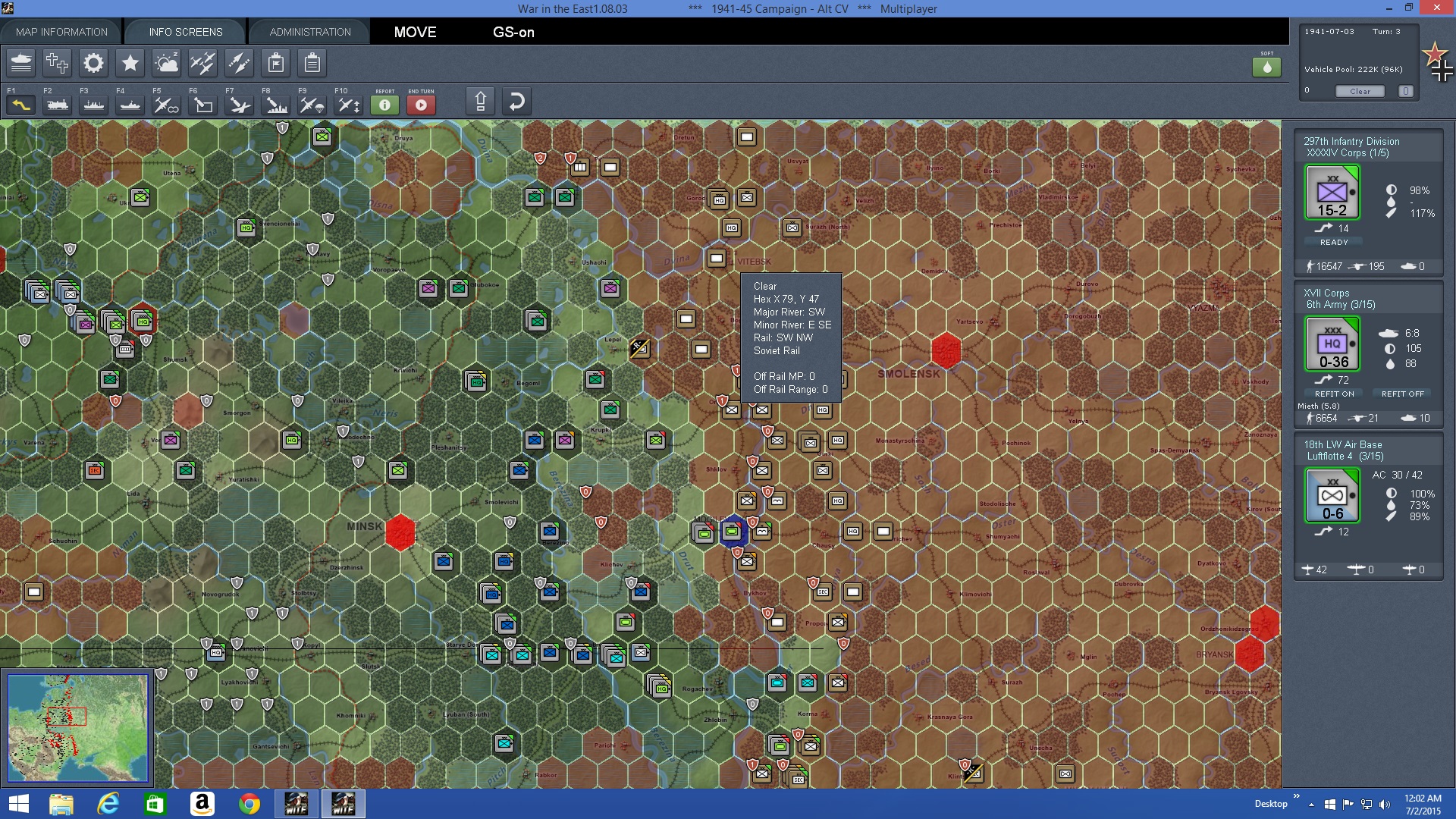Click the red END TURN button

422,105
